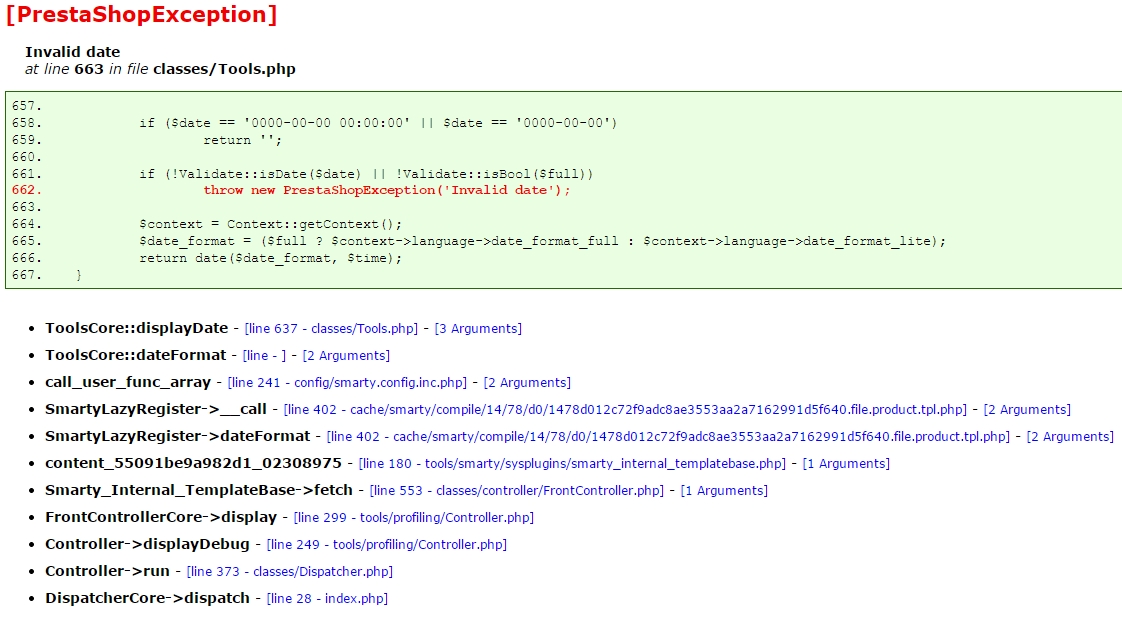Click the DispatcherCore->dispatch function name
This screenshot has width=1122, height=638.
click(x=147, y=599)
